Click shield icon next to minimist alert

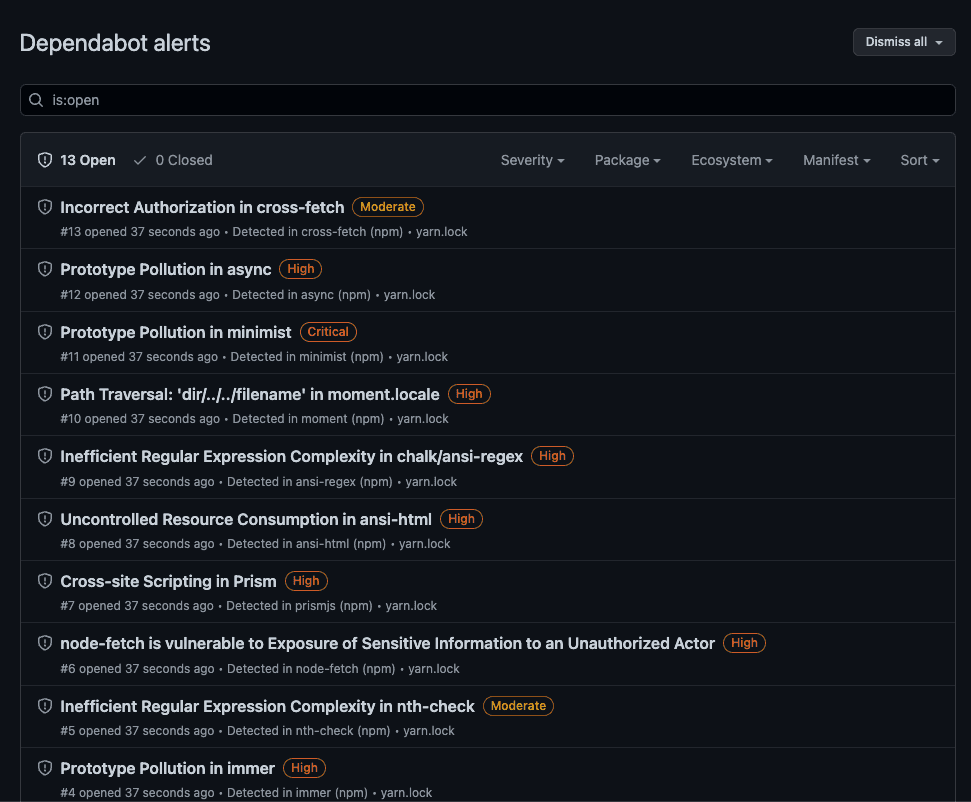click(x=45, y=332)
